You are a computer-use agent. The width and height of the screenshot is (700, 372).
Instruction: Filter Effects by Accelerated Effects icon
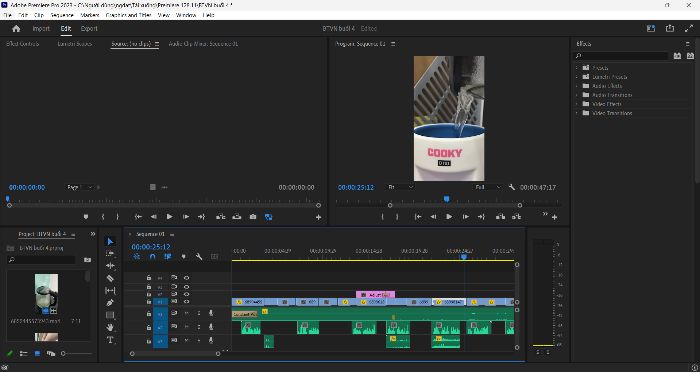(x=677, y=56)
